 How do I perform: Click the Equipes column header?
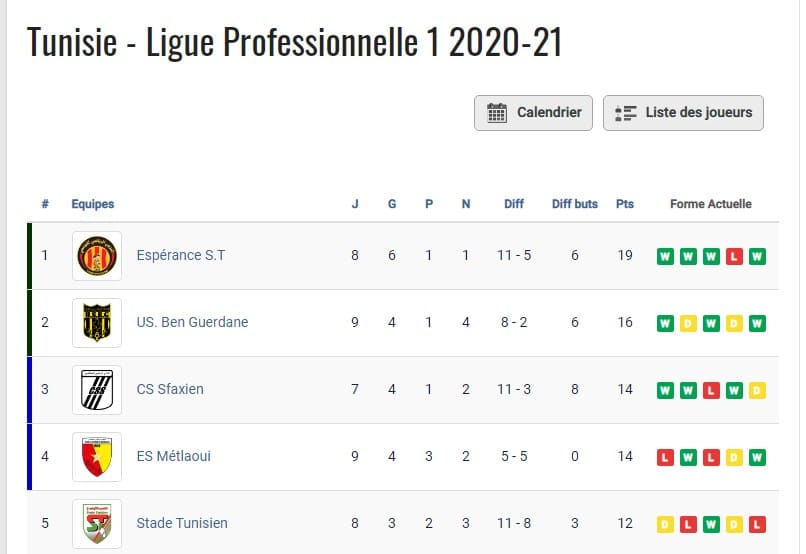93,204
